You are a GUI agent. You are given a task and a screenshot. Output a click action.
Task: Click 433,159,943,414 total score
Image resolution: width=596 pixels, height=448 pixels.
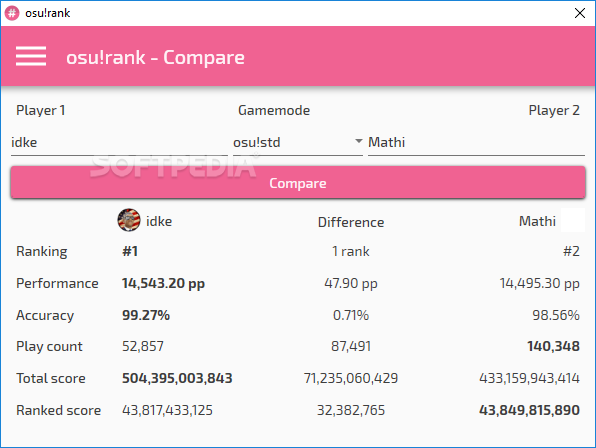pyautogui.click(x=529, y=378)
